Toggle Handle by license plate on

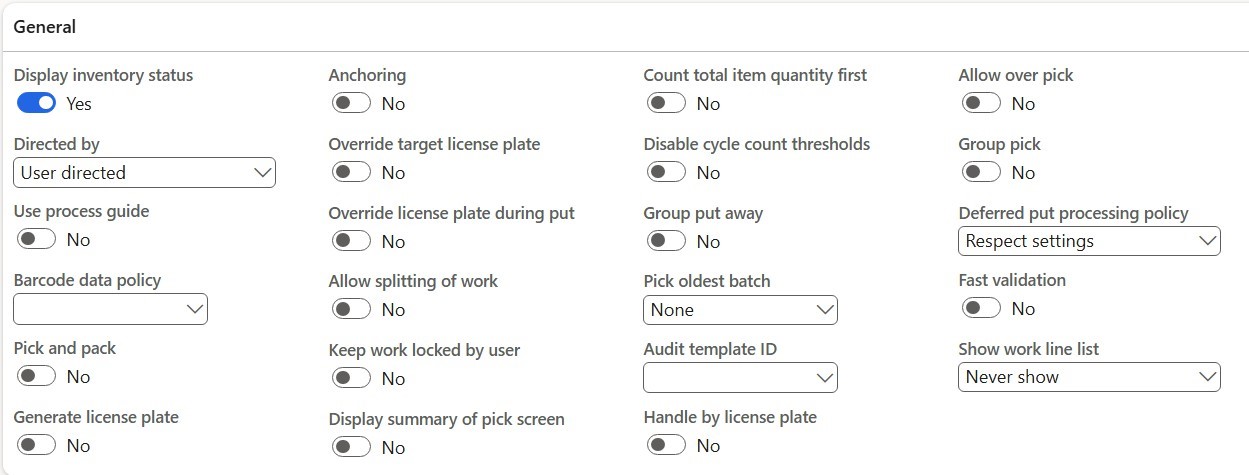[666, 445]
